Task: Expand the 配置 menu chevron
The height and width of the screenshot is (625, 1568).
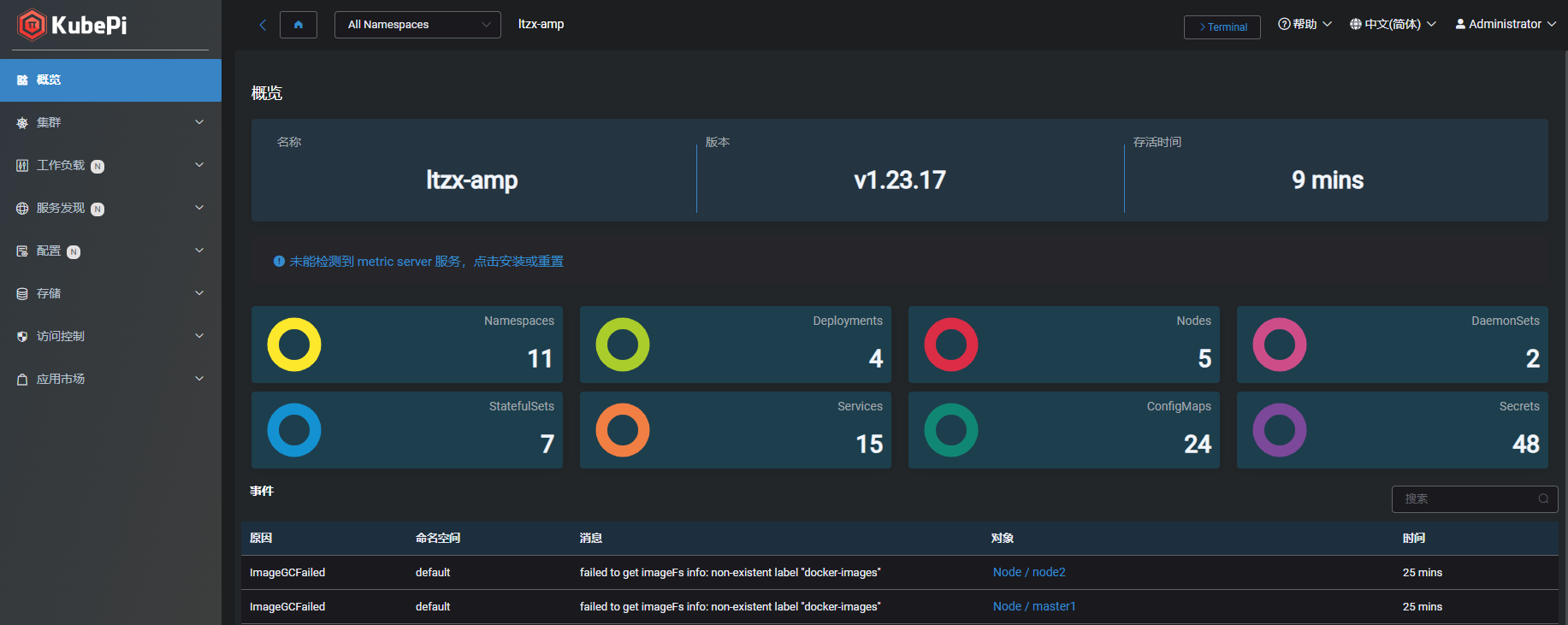Action: tap(199, 251)
